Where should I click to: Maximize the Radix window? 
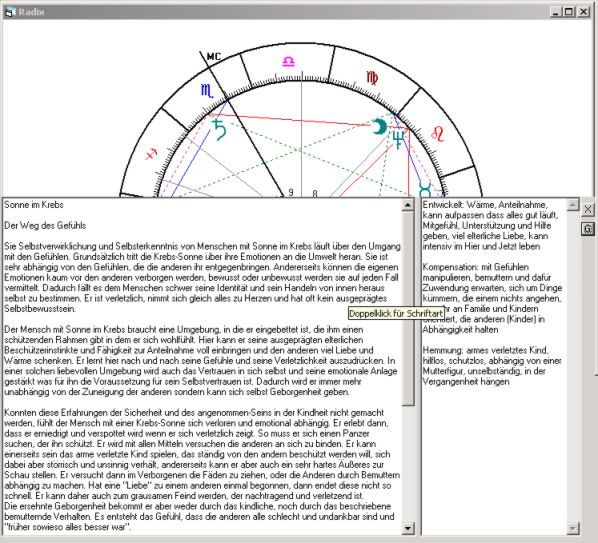(569, 12)
